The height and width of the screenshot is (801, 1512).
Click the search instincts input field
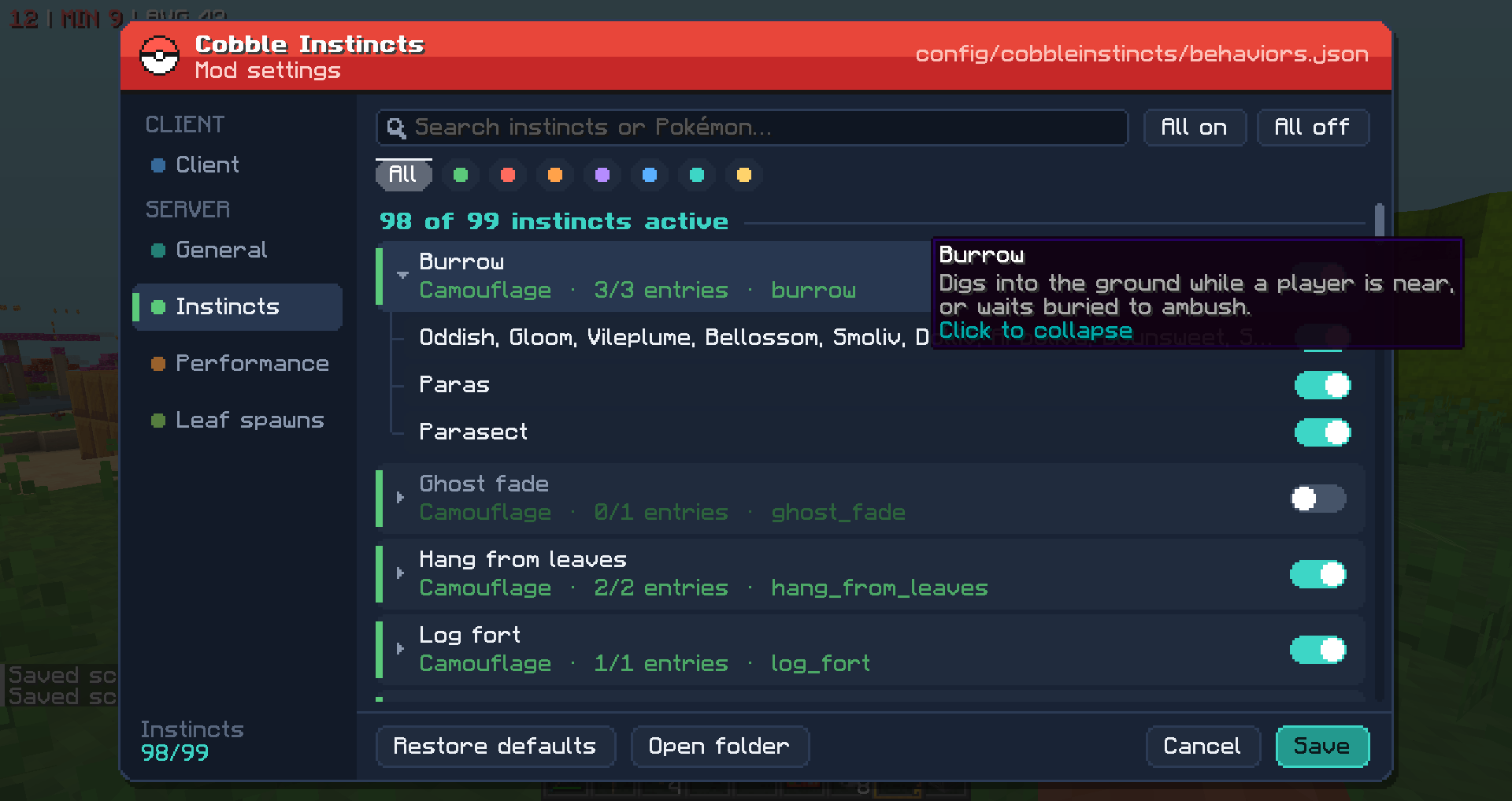pyautogui.click(x=752, y=128)
